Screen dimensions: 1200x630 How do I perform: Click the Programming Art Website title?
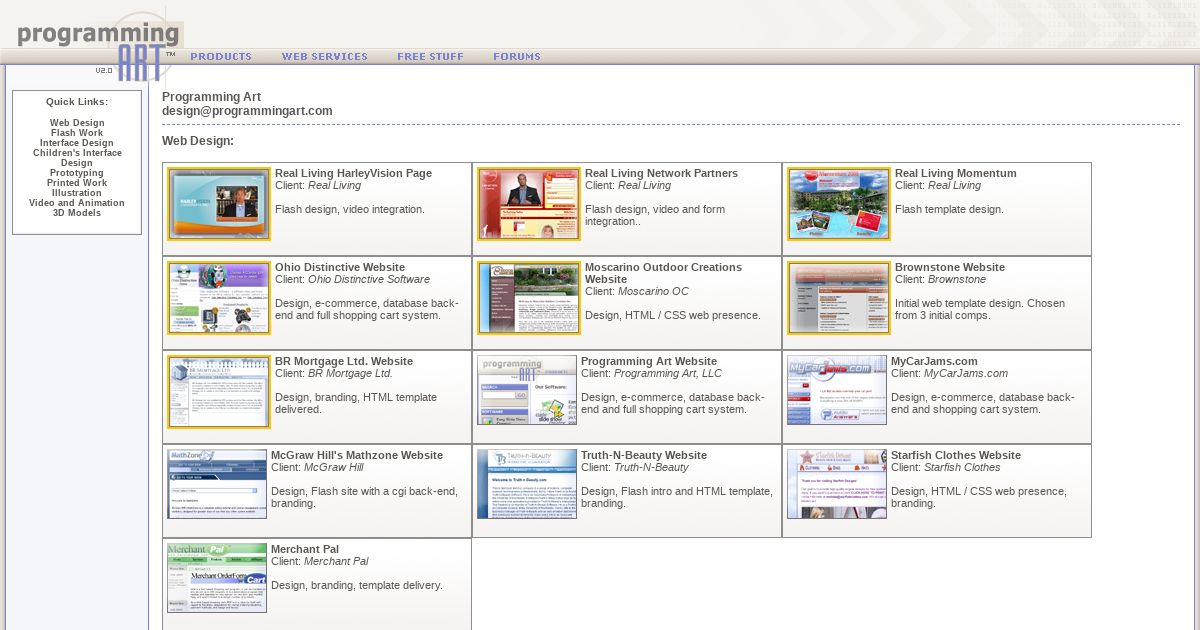pos(649,361)
